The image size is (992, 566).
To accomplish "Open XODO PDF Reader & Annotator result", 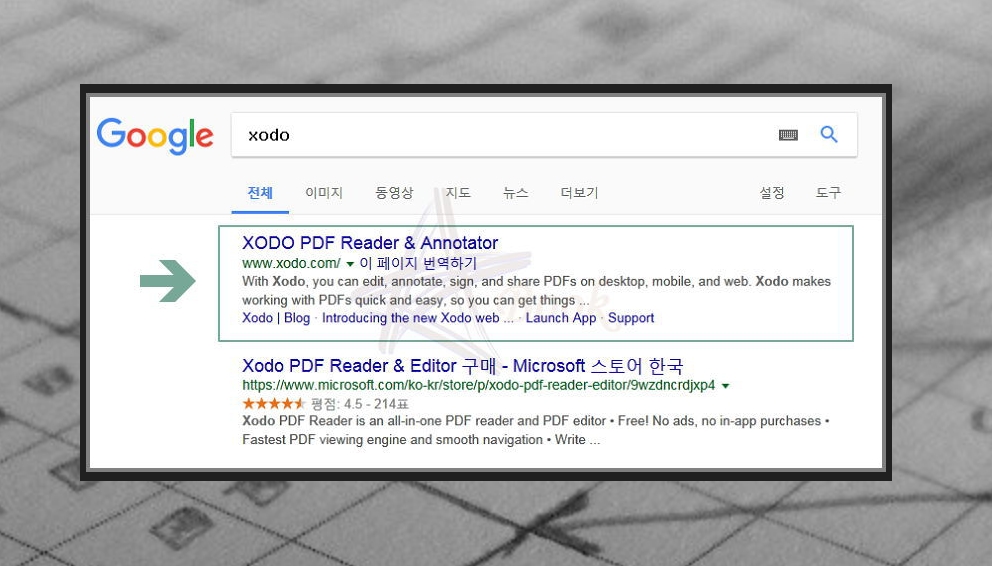I will [x=370, y=243].
